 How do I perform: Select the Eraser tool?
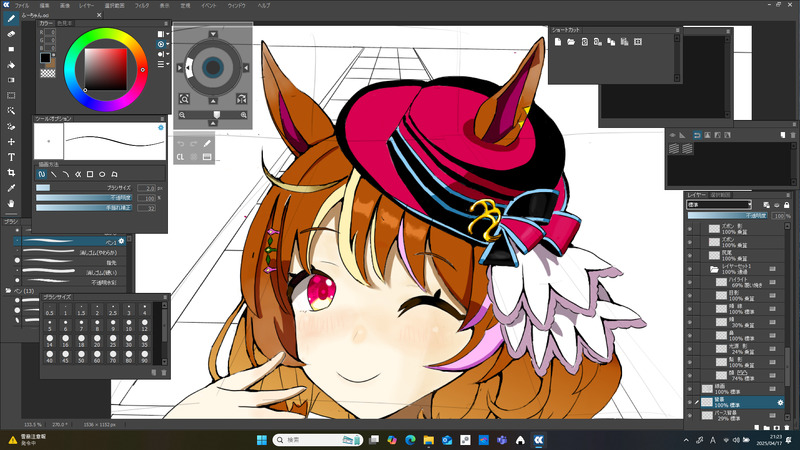(x=11, y=34)
